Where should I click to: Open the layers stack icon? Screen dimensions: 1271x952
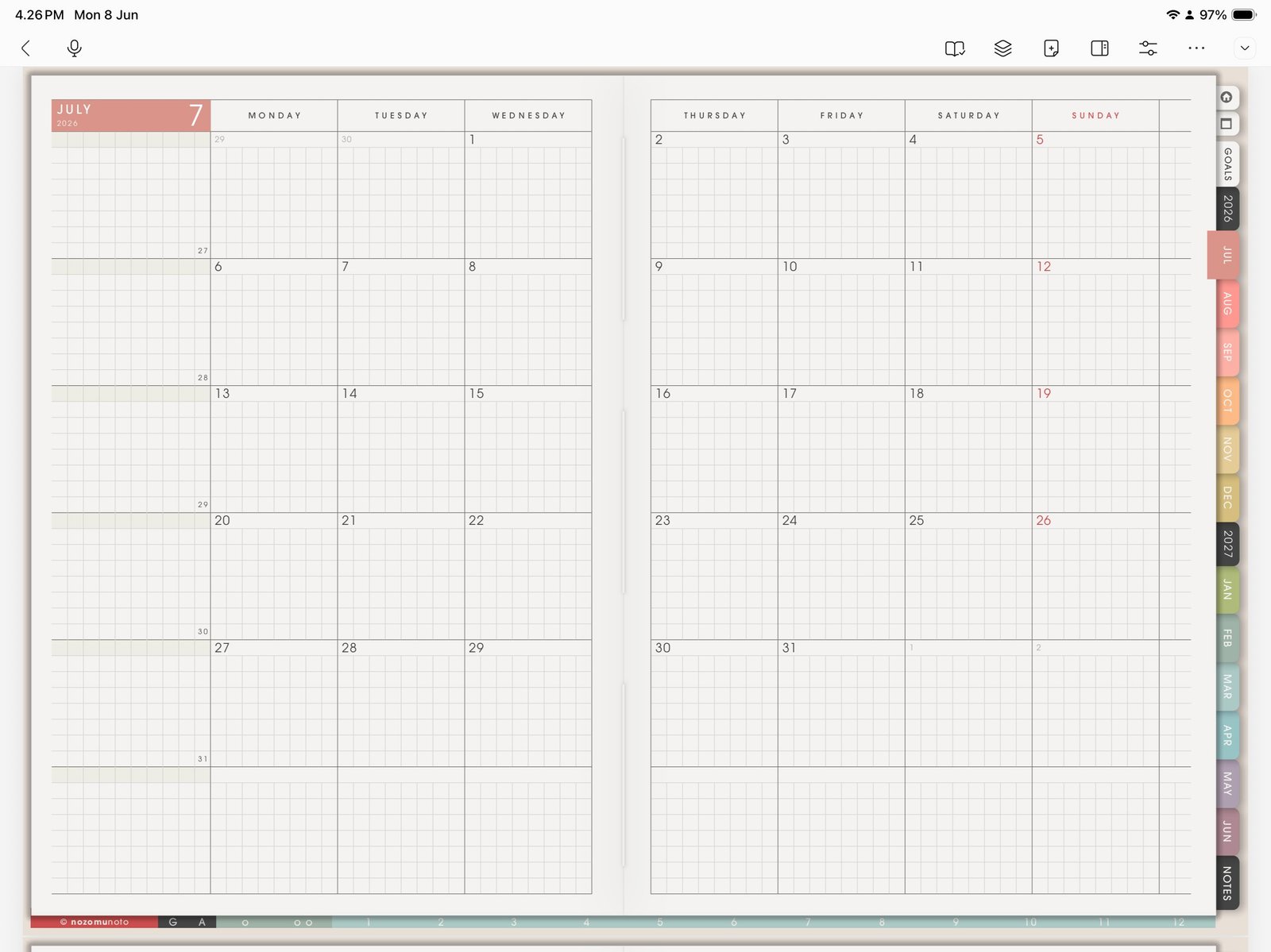pyautogui.click(x=1003, y=48)
